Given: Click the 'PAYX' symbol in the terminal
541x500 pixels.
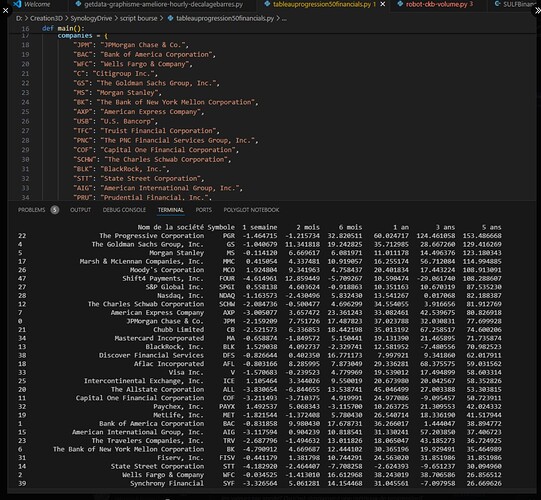Looking at the screenshot, I should click(227, 407).
